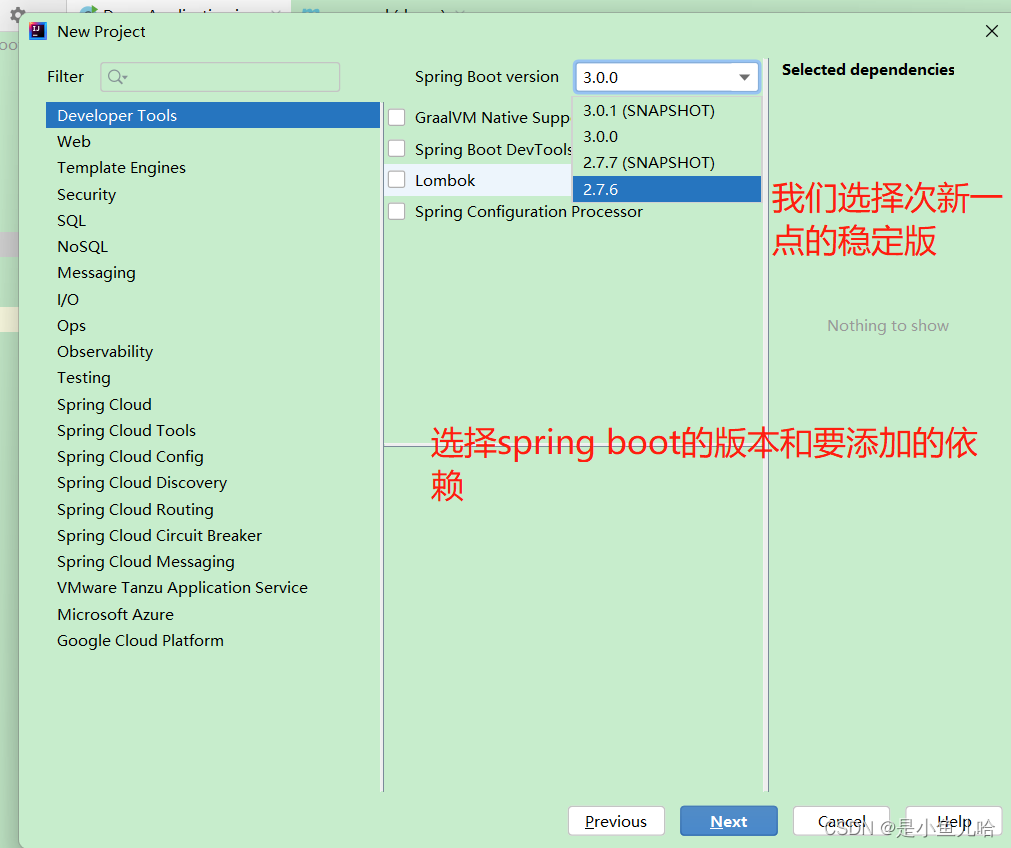
Task: Select the Web category
Action: click(213, 141)
